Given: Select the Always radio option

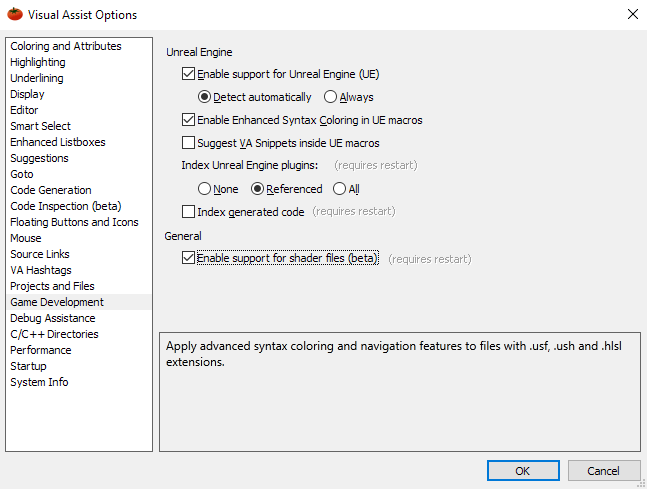Looking at the screenshot, I should coord(330,97).
